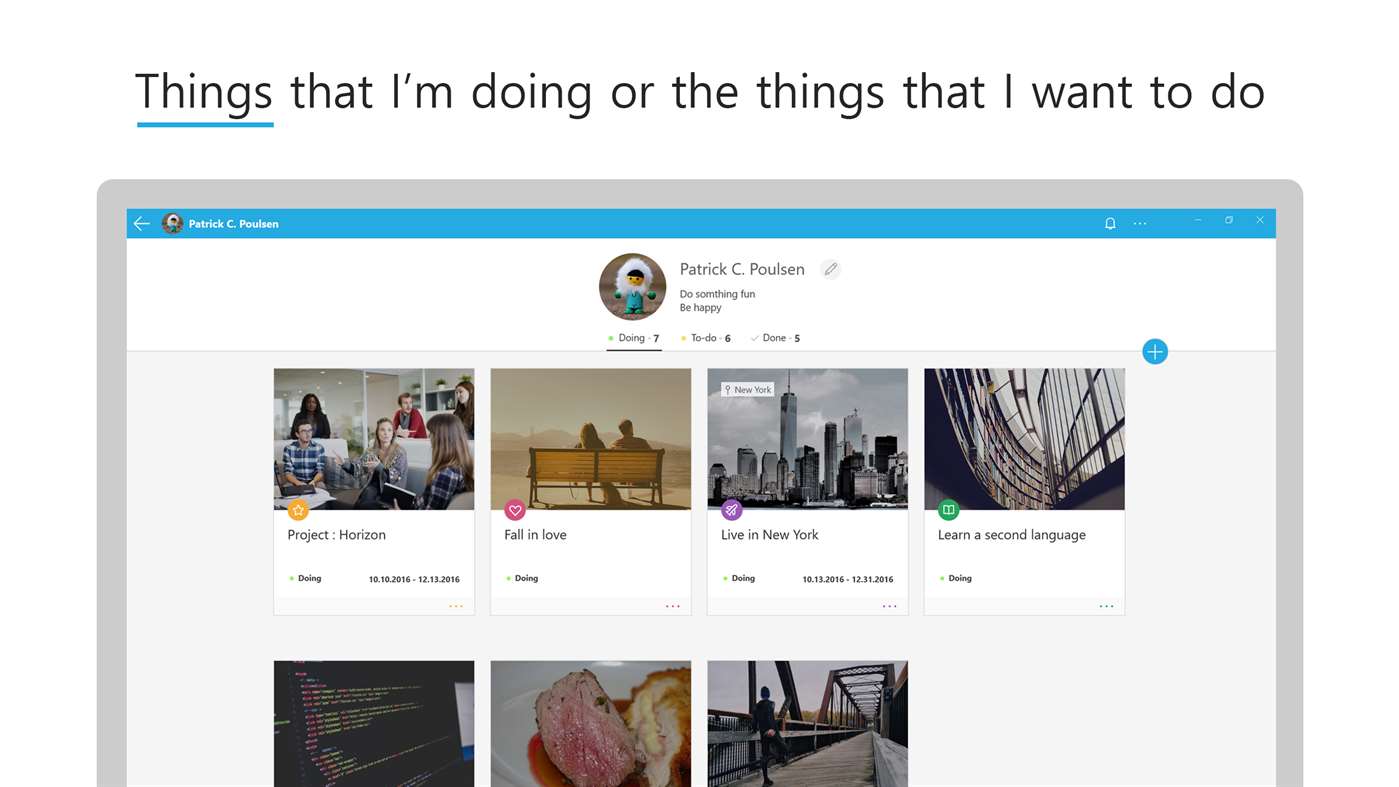Switch to the To-do tab
Viewport: 1399px width, 787px height.
point(706,338)
